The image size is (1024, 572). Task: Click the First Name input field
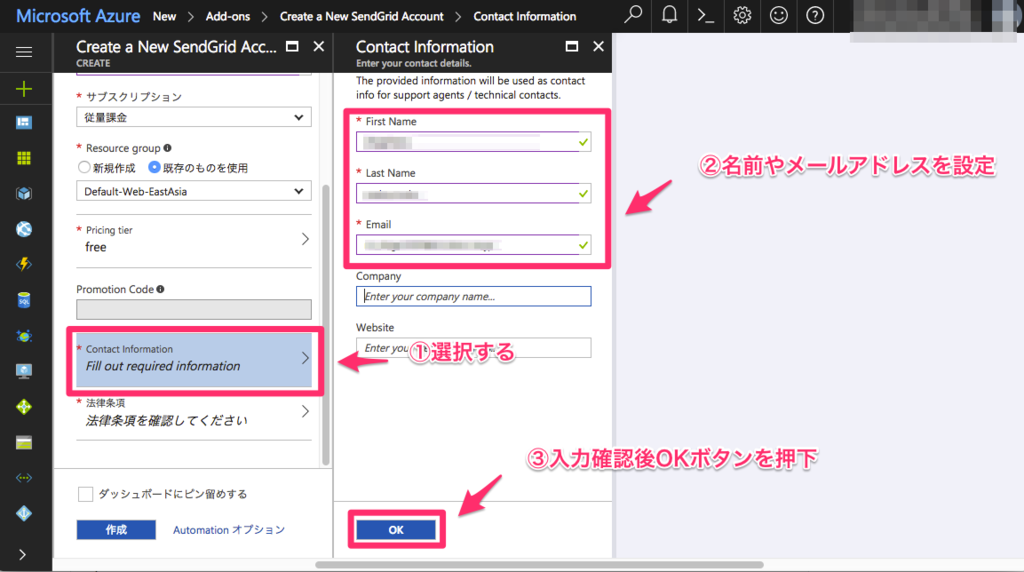click(473, 142)
